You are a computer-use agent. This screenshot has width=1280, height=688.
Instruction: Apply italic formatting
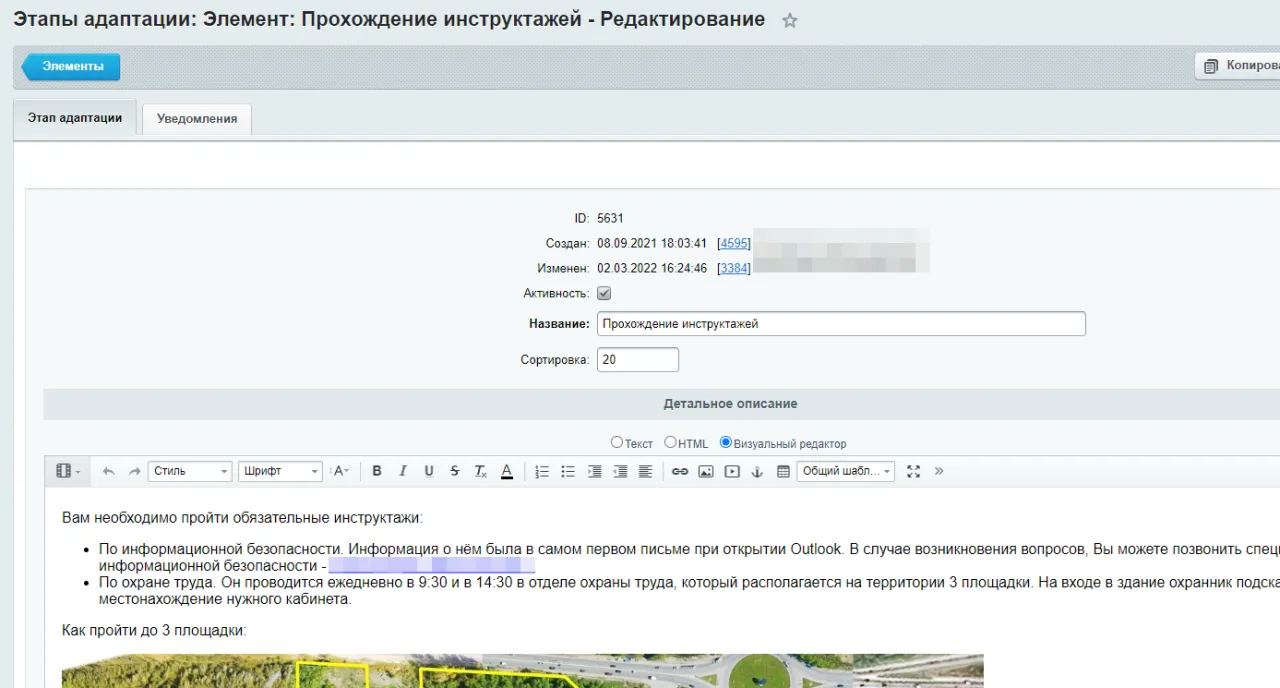pos(403,471)
